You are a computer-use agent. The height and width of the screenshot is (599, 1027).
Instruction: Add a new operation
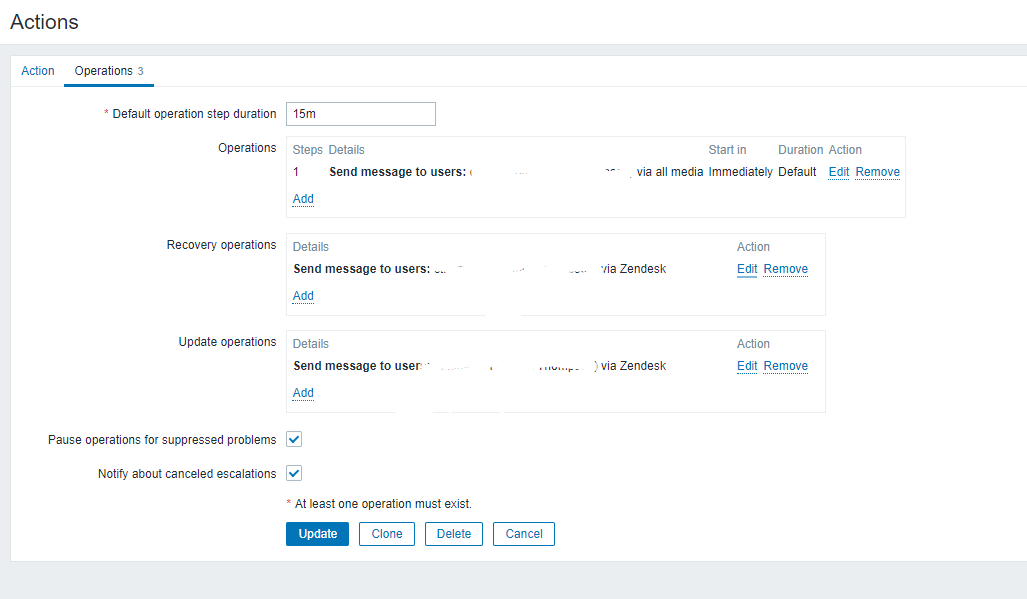302,198
